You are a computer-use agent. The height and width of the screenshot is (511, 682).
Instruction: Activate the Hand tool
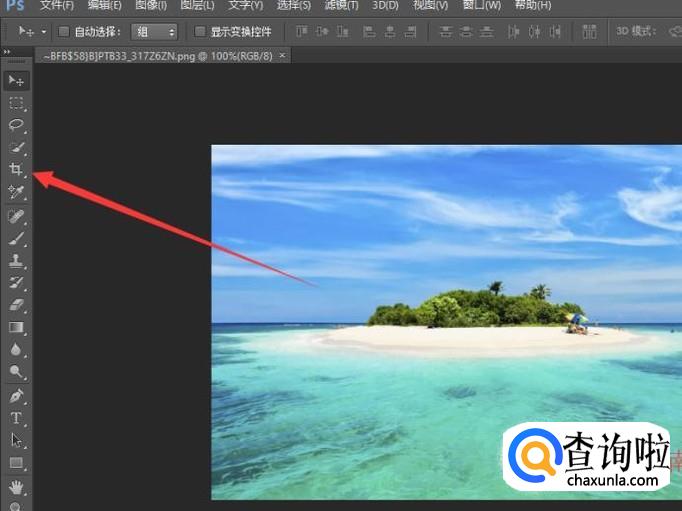coord(16,488)
